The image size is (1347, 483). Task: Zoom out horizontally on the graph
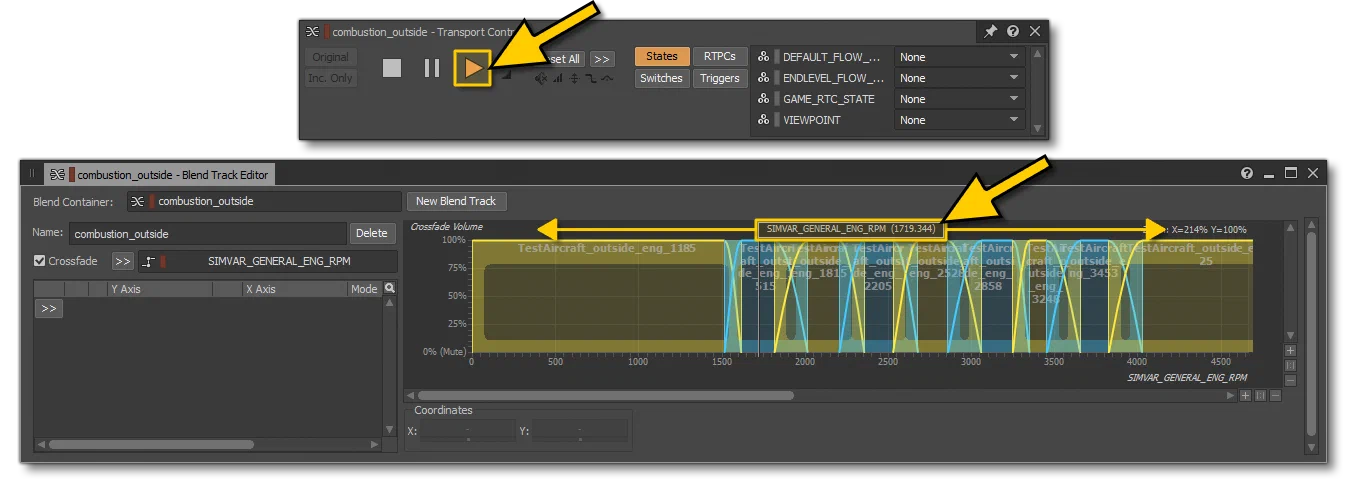pos(1274,395)
